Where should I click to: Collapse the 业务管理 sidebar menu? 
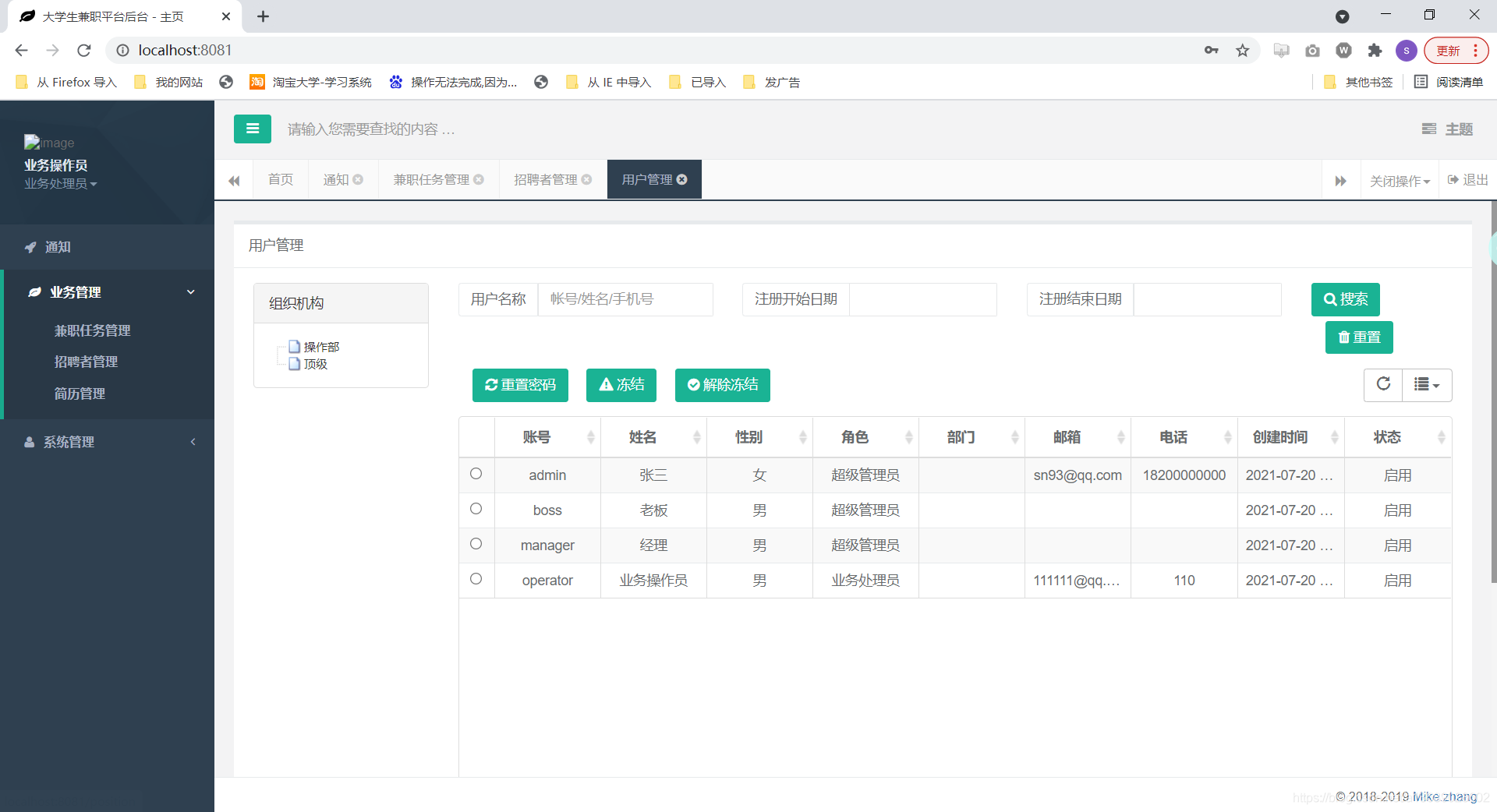(108, 292)
